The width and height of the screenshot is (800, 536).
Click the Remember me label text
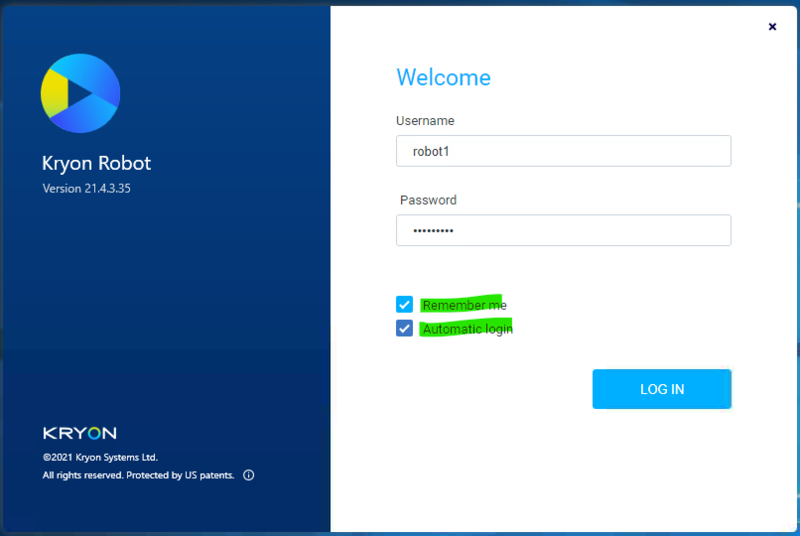[464, 305]
